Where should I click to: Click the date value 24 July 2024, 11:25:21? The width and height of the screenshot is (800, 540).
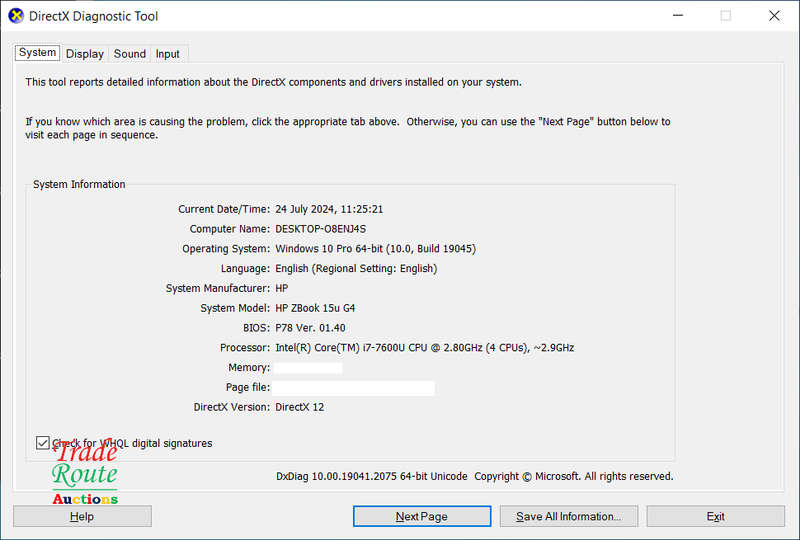[x=329, y=209]
